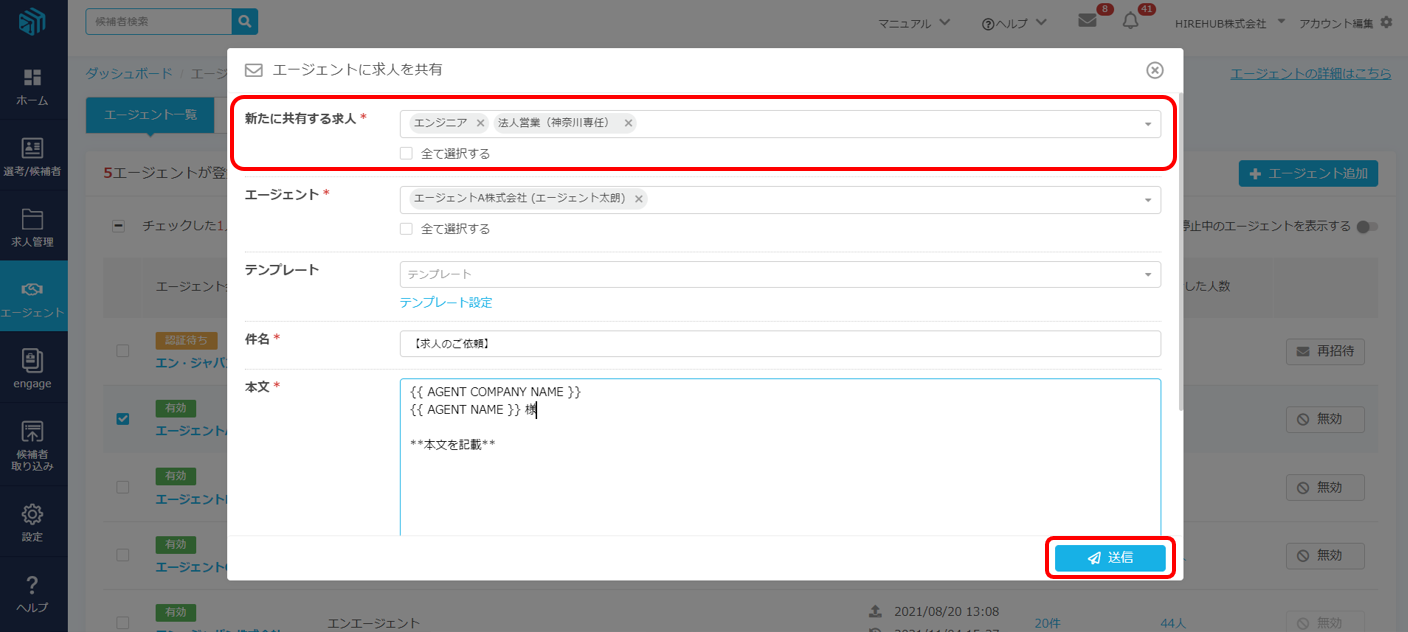
Task: Open engage in the sidebar
Action: click(33, 368)
